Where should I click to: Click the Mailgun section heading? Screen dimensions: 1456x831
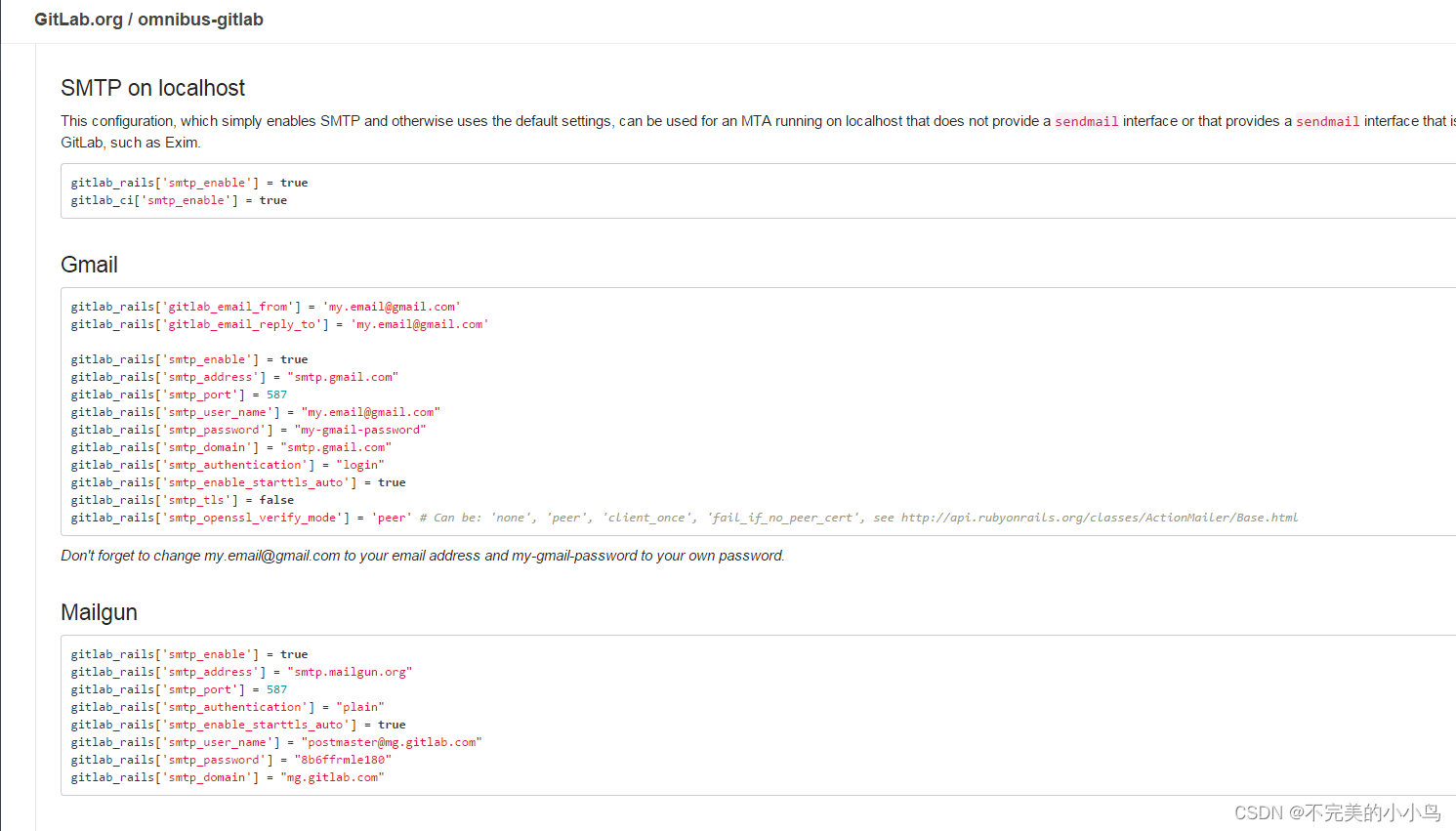pyautogui.click(x=99, y=612)
